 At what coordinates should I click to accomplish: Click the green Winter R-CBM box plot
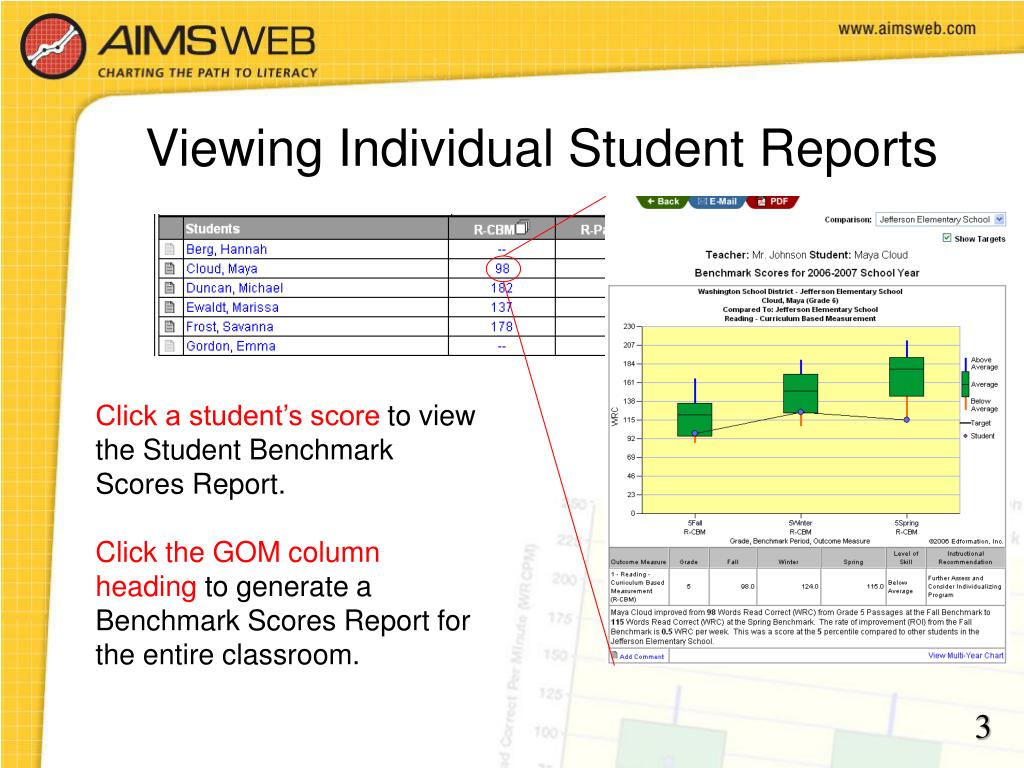pos(801,393)
